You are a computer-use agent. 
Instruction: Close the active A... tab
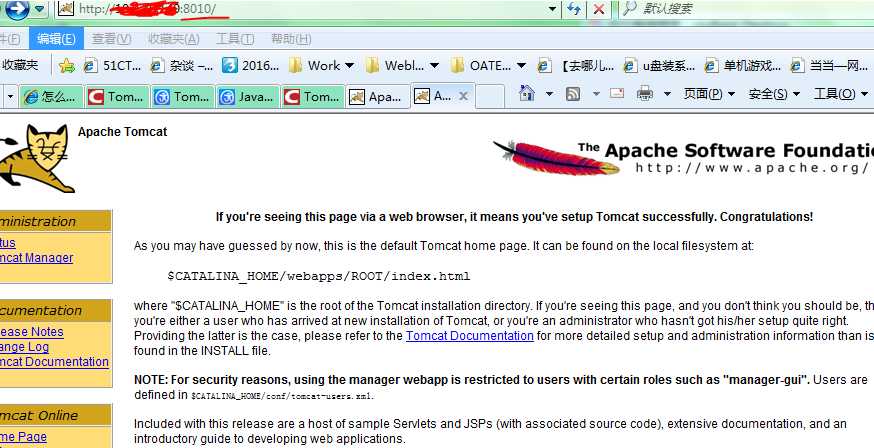(x=463, y=96)
